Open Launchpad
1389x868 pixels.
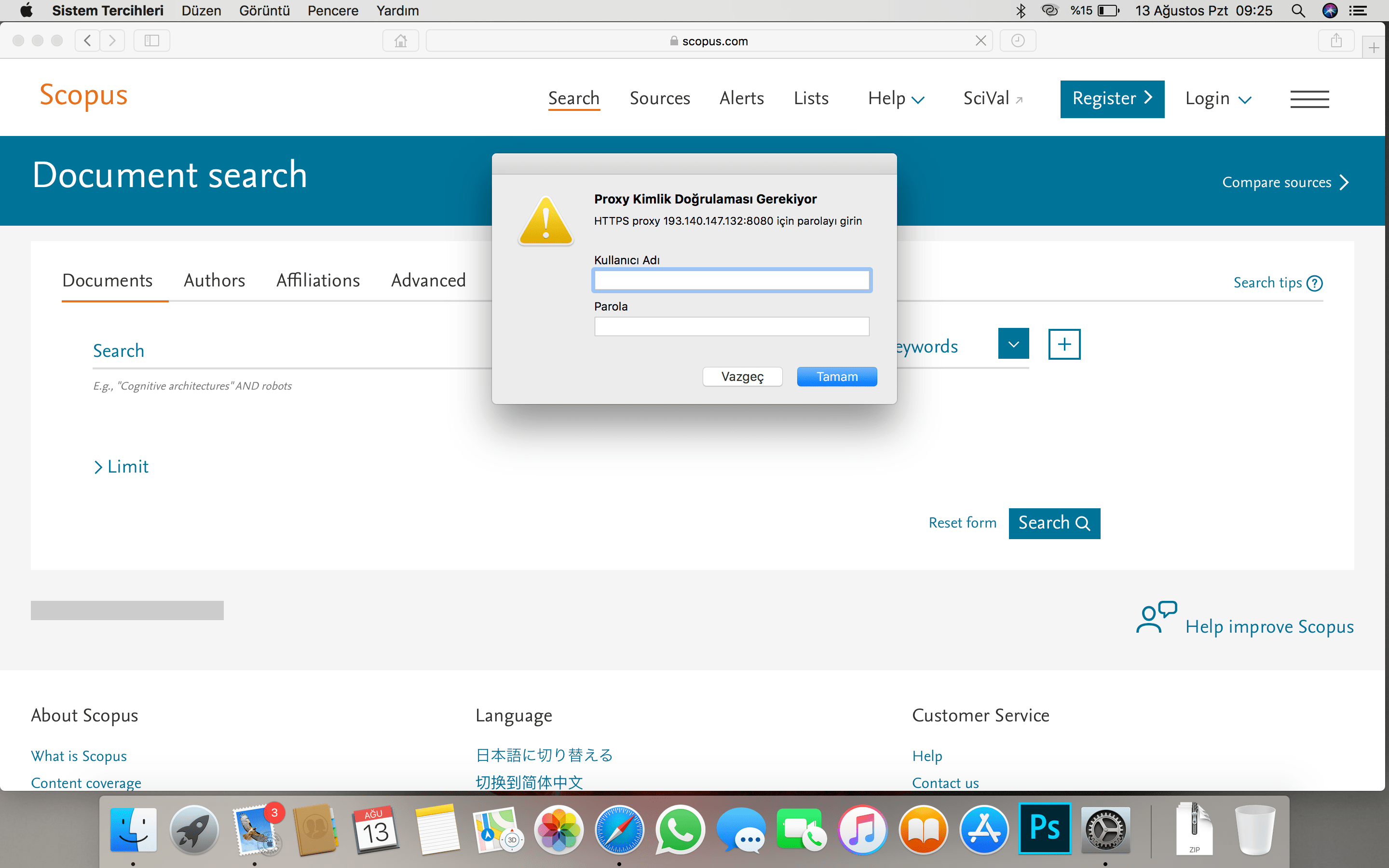pos(194,829)
